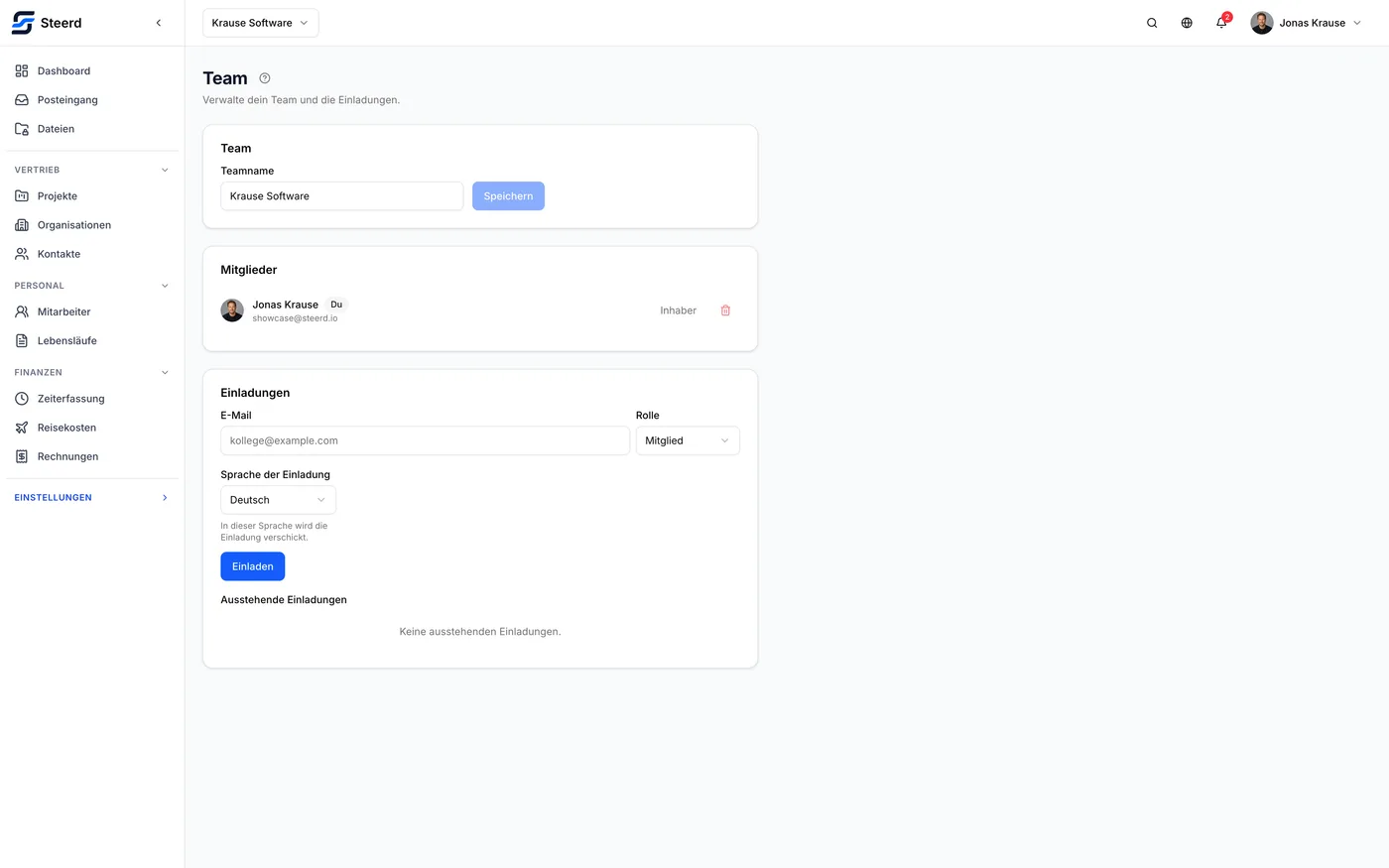This screenshot has width=1389, height=868.
Task: Click the Dashboard icon in sidebar
Action: click(22, 71)
